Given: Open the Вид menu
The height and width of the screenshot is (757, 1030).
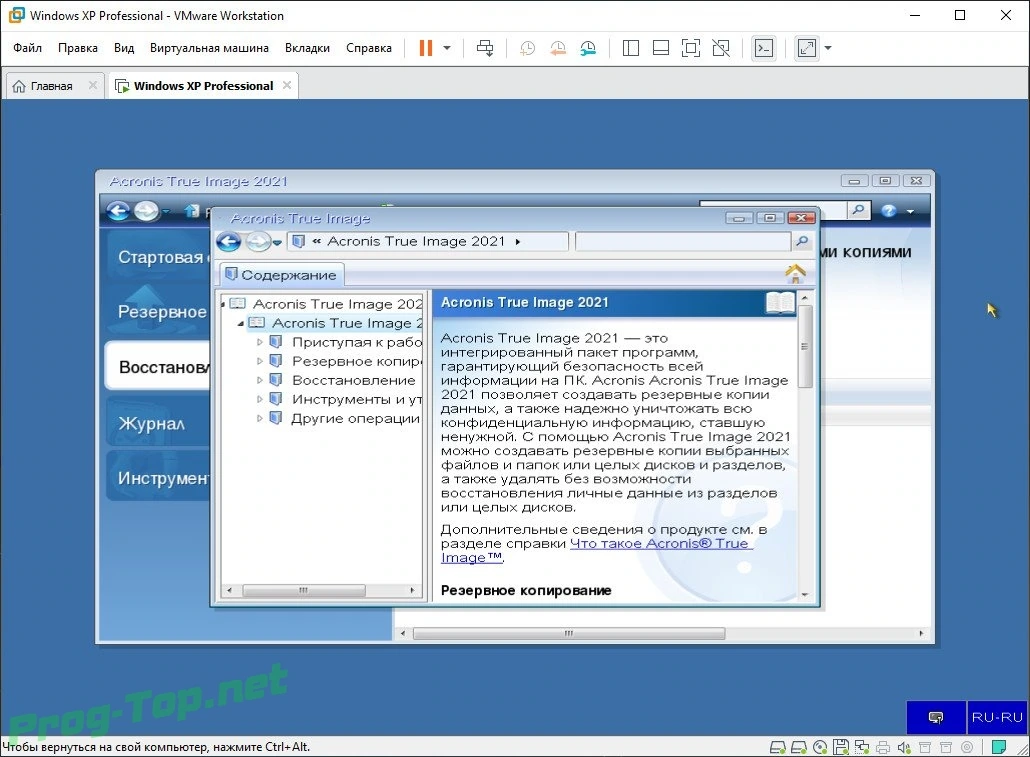Looking at the screenshot, I should coord(123,48).
